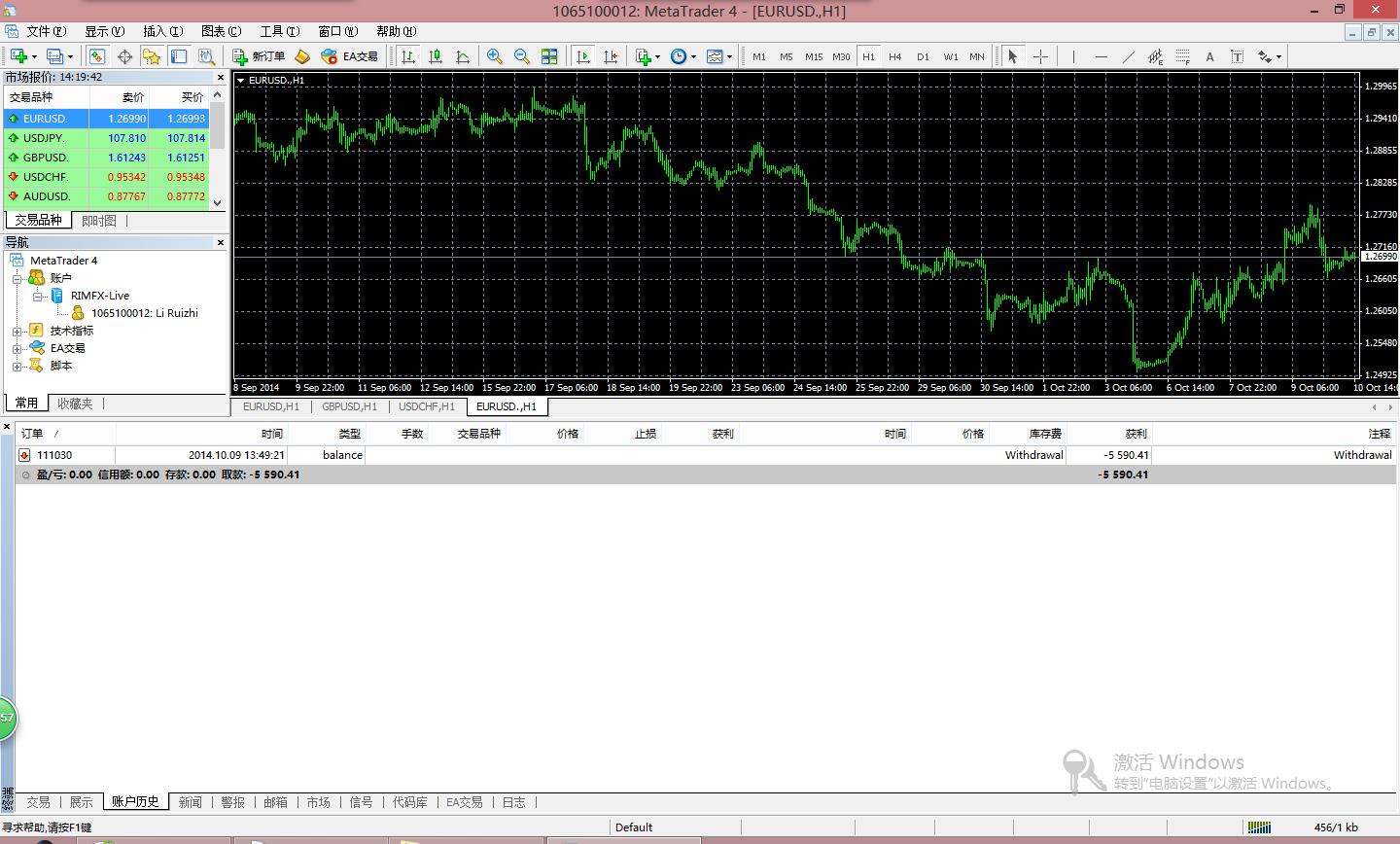The image size is (1400, 844).
Task: Expand the 脚本 tree node
Action: coord(17,366)
